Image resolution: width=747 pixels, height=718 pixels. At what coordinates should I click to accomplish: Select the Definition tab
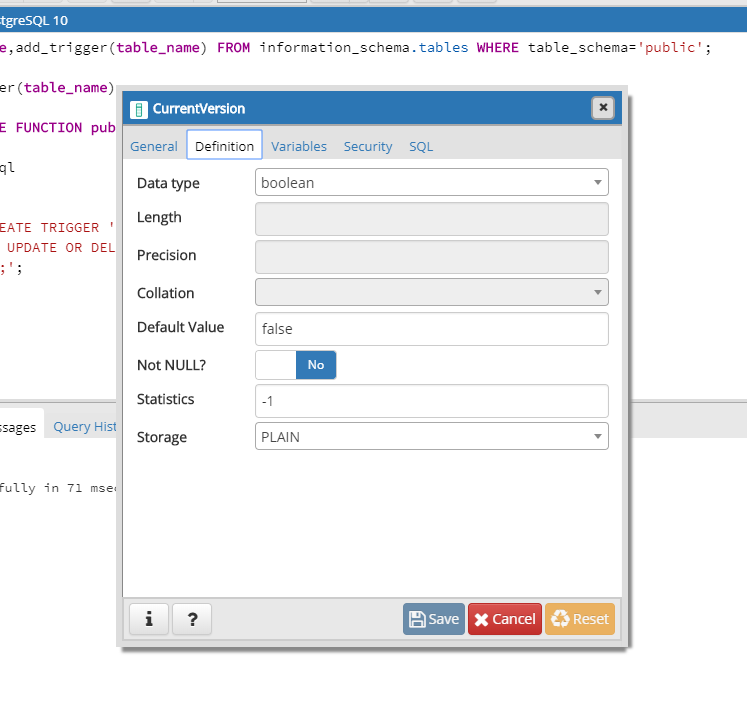(x=224, y=146)
